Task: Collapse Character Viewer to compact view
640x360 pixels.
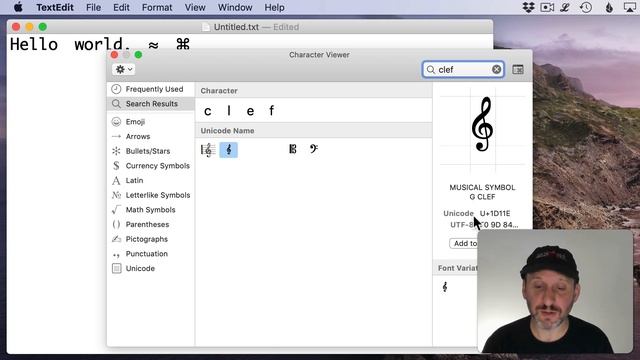Action: point(518,69)
